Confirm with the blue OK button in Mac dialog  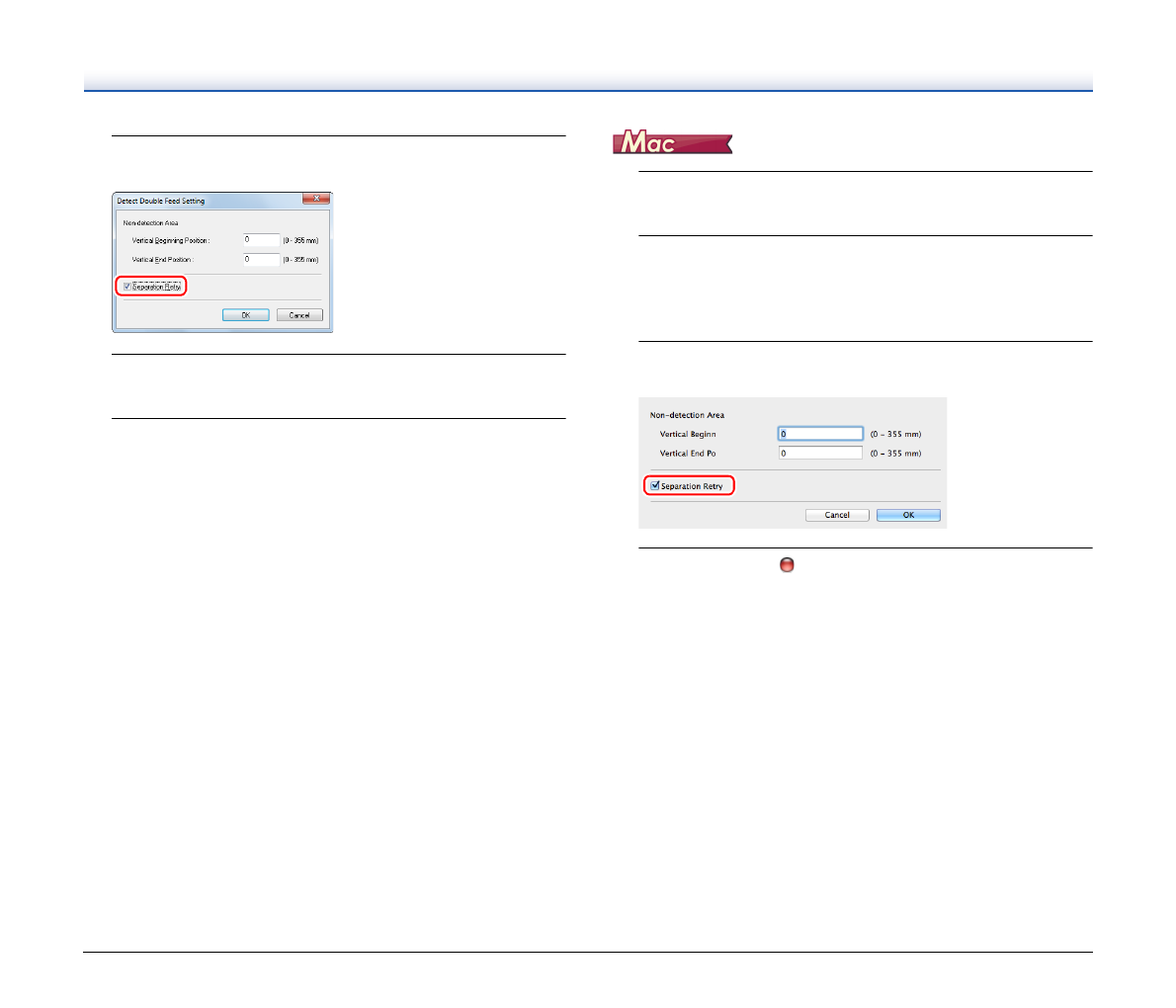tap(908, 515)
